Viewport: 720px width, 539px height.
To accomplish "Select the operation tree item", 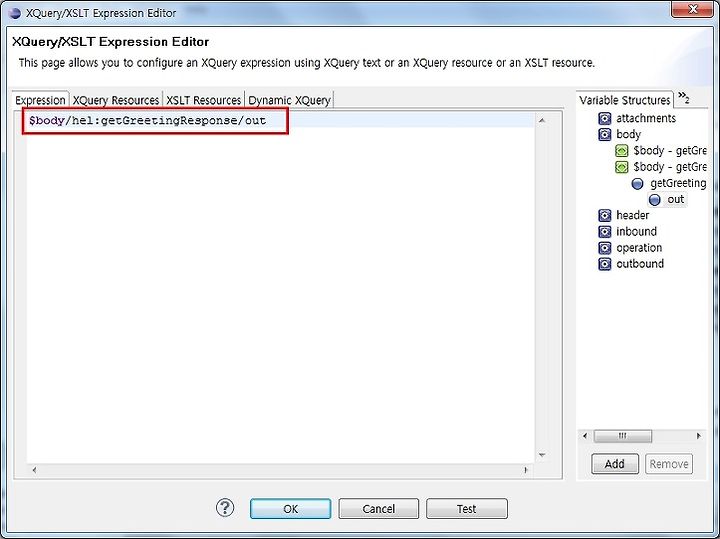I will (x=639, y=248).
